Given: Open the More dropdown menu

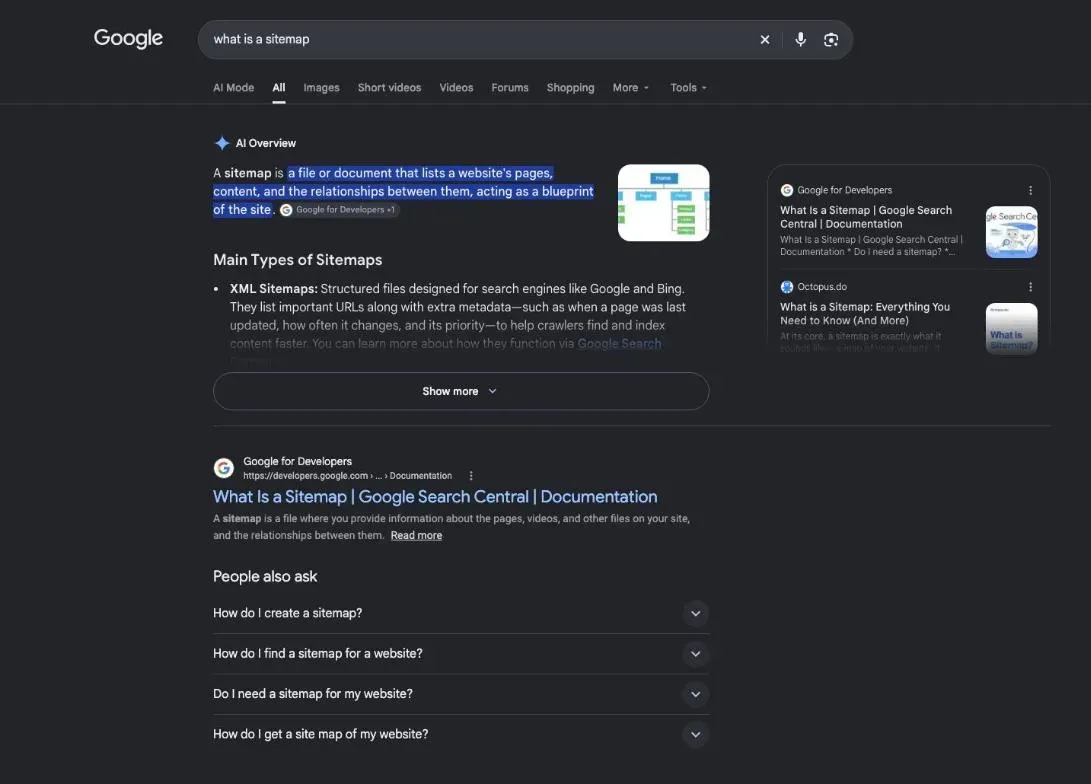Looking at the screenshot, I should pyautogui.click(x=630, y=88).
